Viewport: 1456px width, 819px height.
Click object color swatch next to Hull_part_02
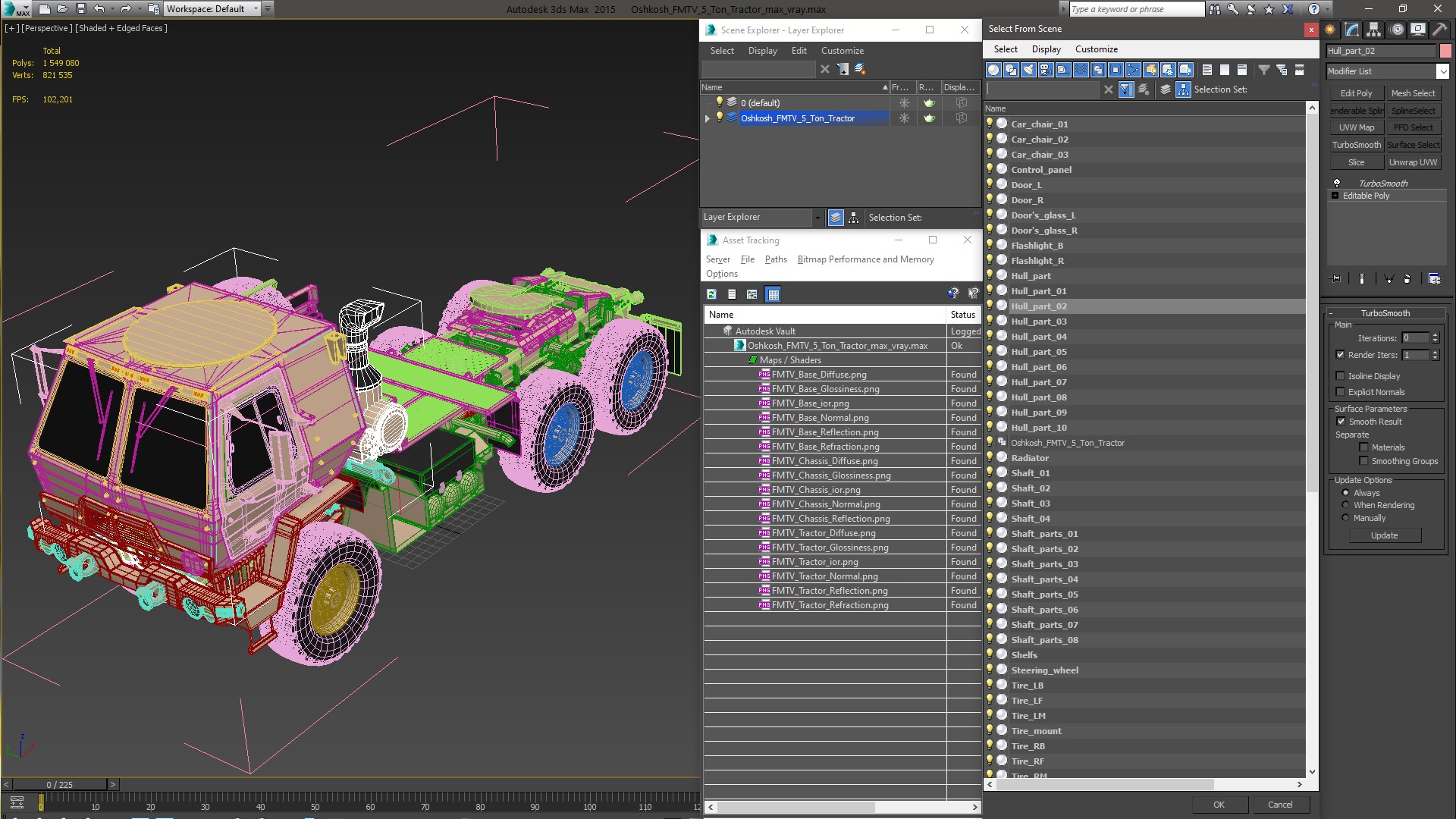point(1445,51)
